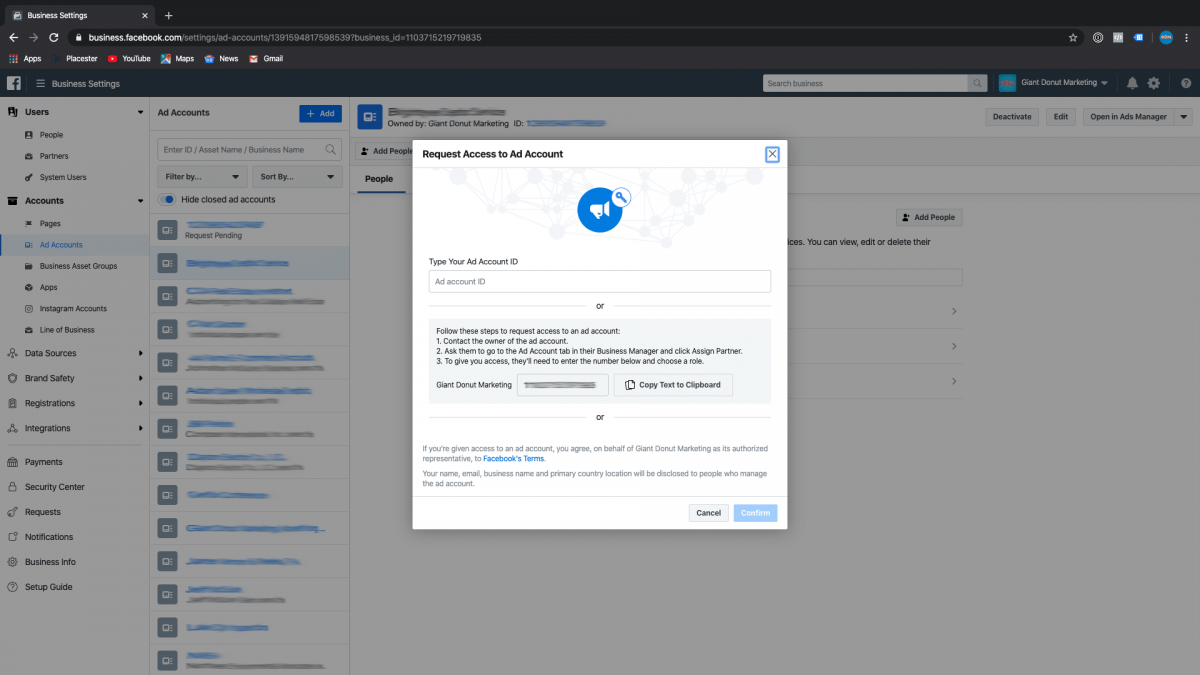The image size is (1200, 675).
Task: Open in Ads Manager button
Action: (x=1128, y=116)
